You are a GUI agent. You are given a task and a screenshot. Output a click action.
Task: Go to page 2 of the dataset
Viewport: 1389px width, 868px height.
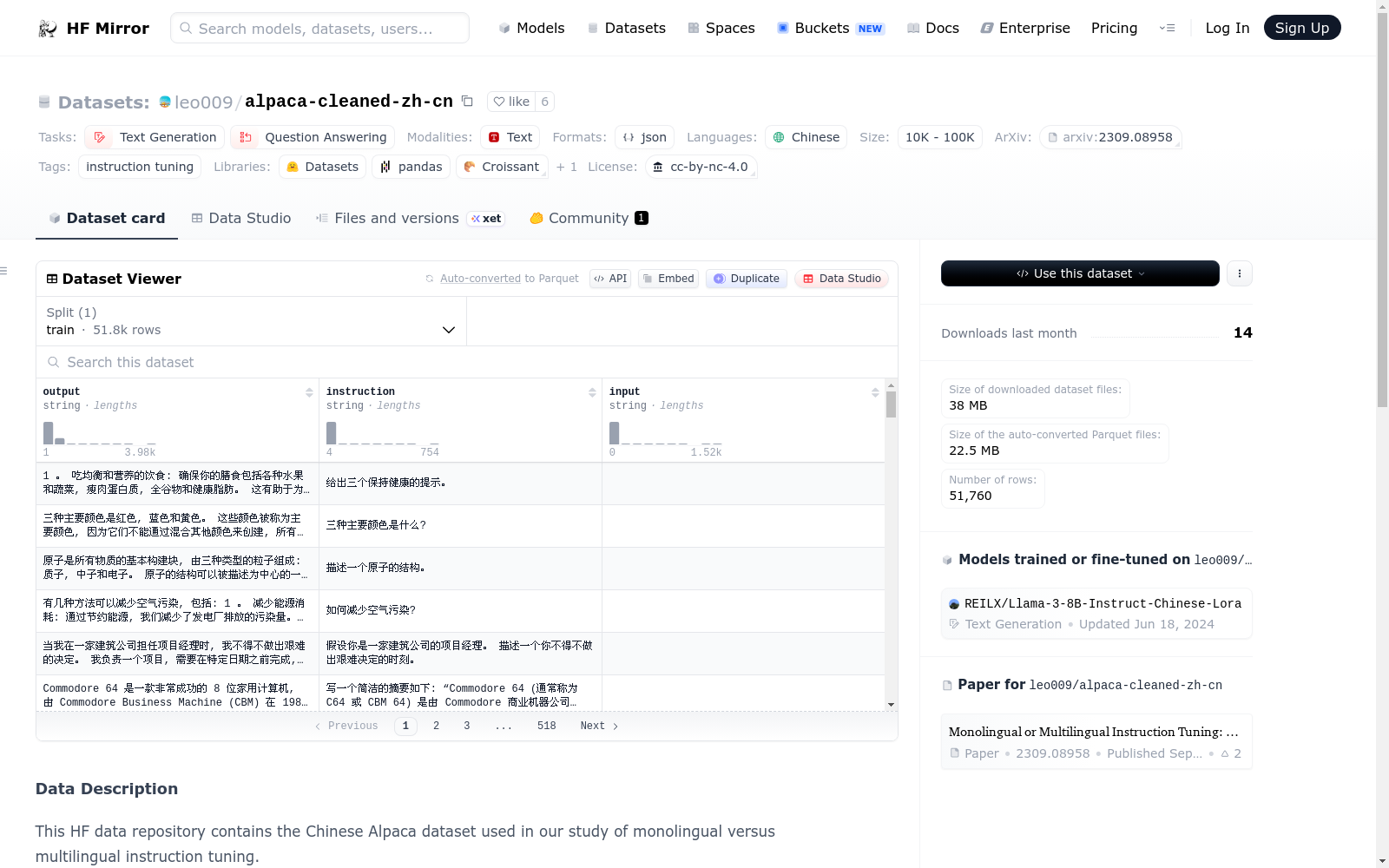tap(436, 727)
